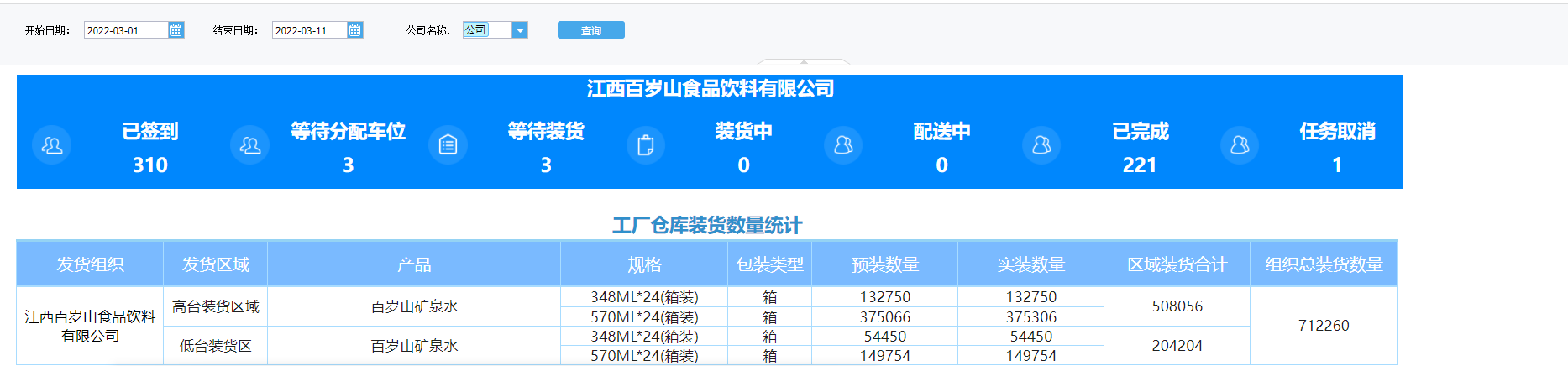The height and width of the screenshot is (366, 1568).
Task: Click the 已签到 status label
Action: (150, 132)
